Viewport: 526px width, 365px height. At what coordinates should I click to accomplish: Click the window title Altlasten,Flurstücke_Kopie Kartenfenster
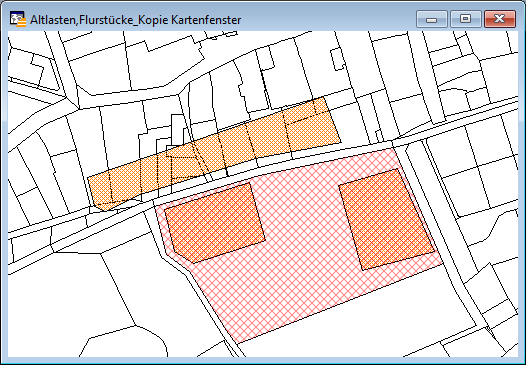tap(135, 20)
